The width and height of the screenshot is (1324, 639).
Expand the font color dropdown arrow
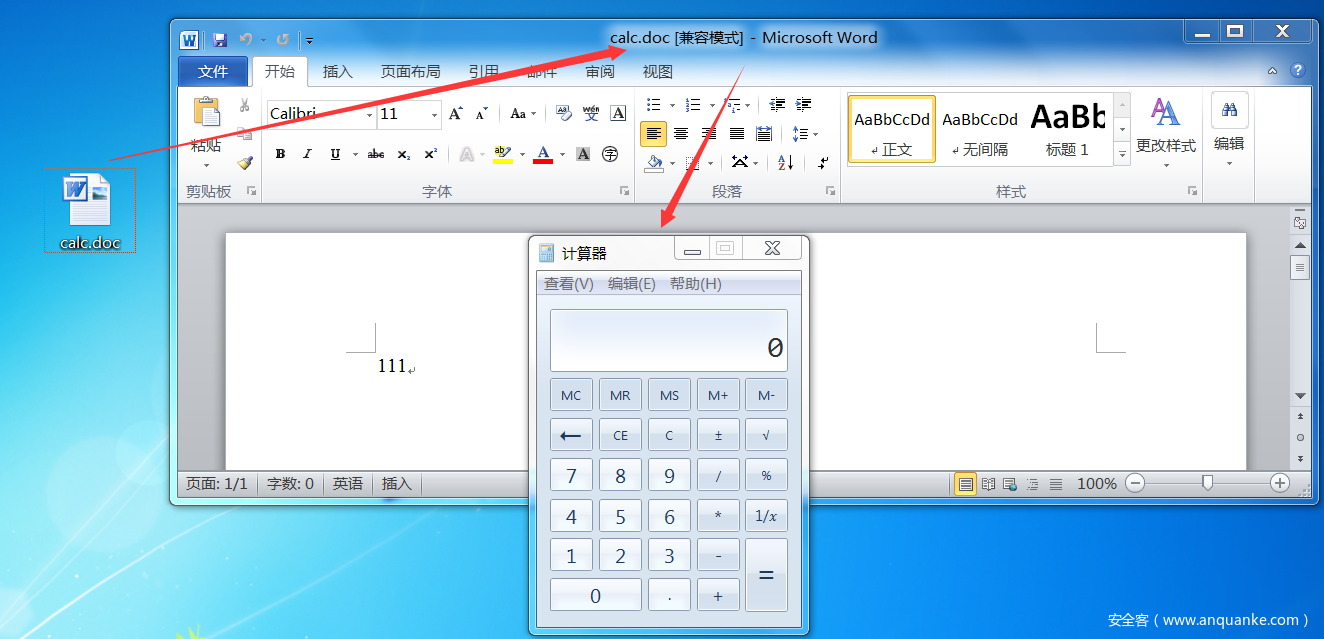click(x=562, y=154)
